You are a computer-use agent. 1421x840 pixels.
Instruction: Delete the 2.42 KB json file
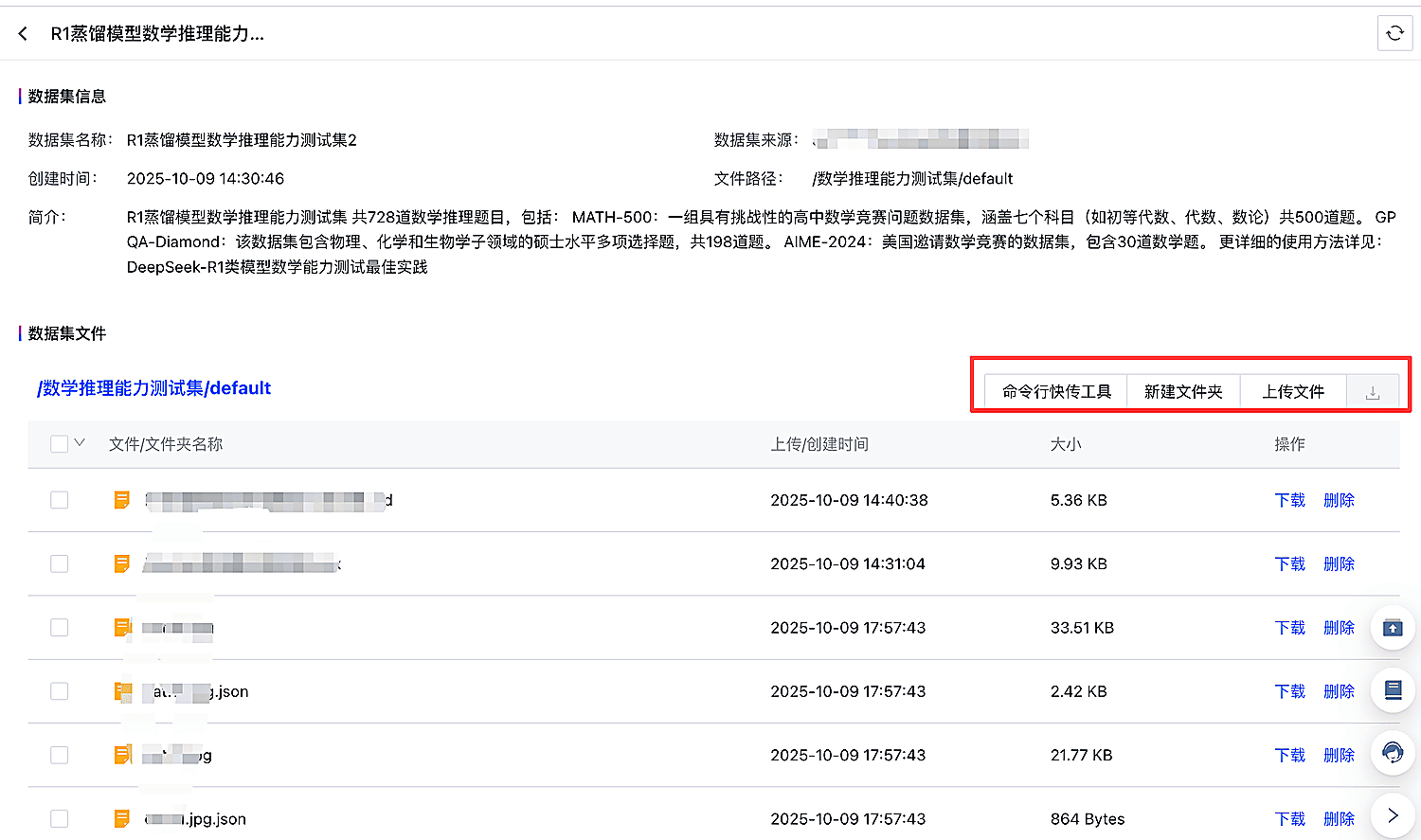[x=1339, y=691]
